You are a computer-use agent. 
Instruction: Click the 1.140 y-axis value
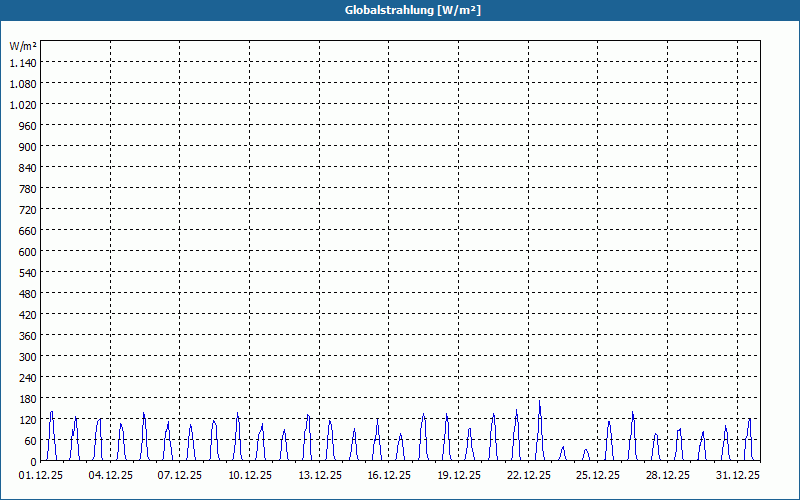tap(23, 63)
